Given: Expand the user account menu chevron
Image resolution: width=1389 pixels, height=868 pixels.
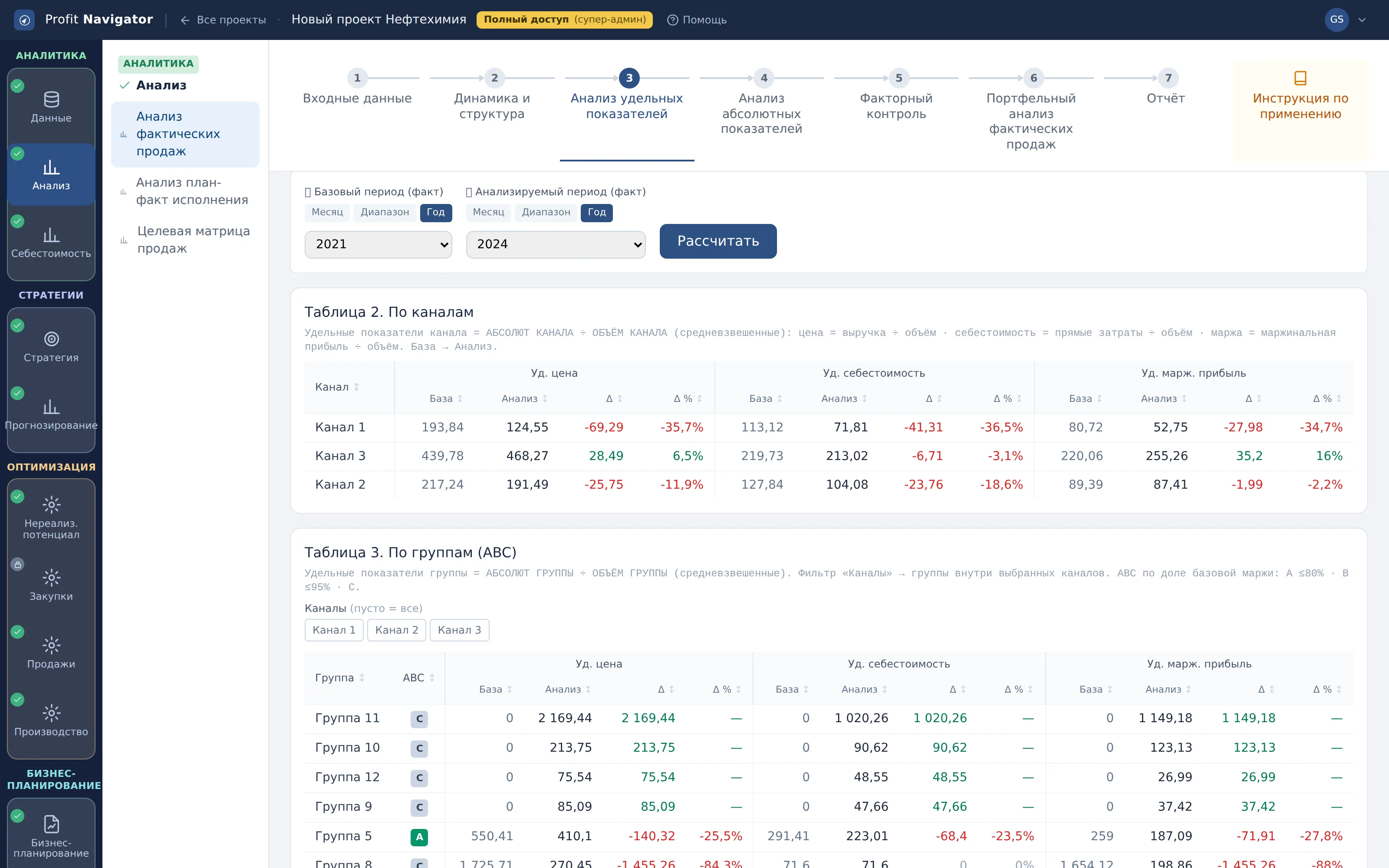Looking at the screenshot, I should 1362,20.
